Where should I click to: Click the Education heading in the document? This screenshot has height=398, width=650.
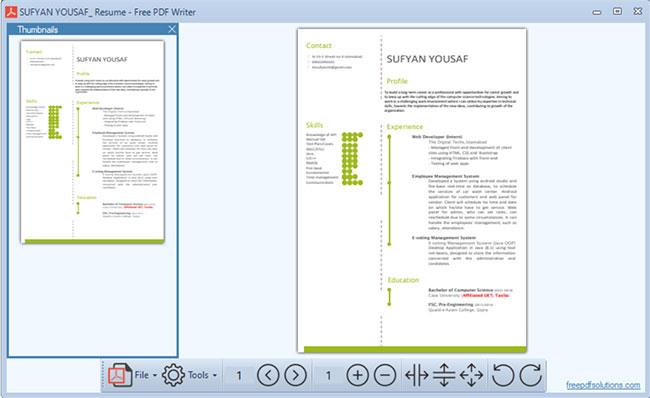[x=403, y=280]
